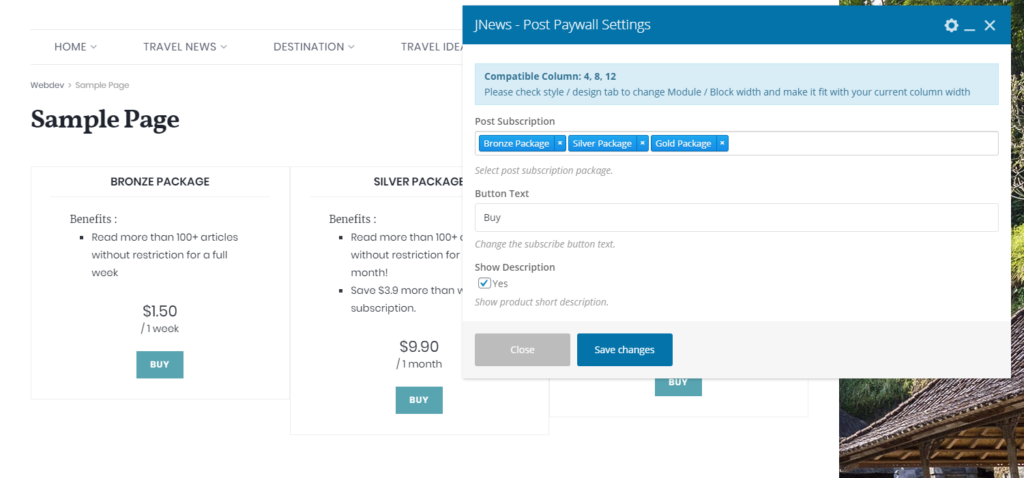Close the Post Paywall Settings dialog
This screenshot has height=478, width=1024.
(x=990, y=25)
